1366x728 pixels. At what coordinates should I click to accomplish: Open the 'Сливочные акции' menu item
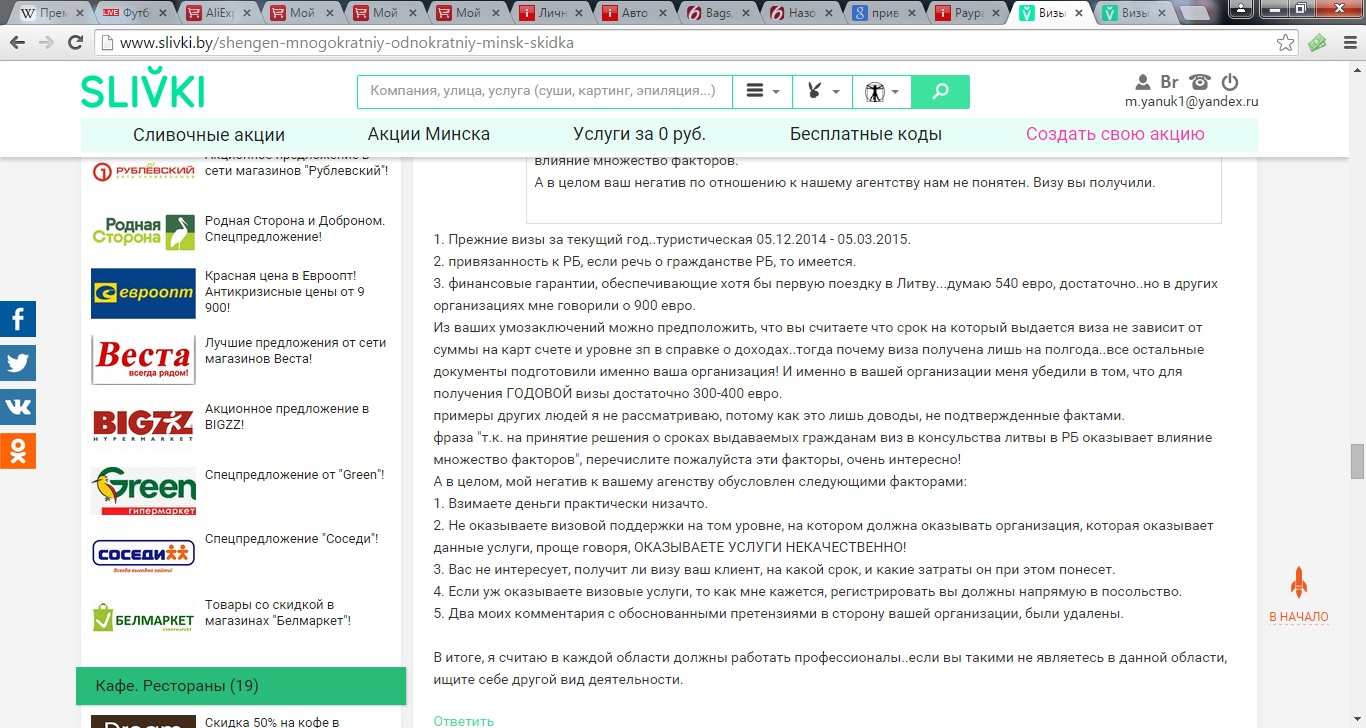pos(209,135)
